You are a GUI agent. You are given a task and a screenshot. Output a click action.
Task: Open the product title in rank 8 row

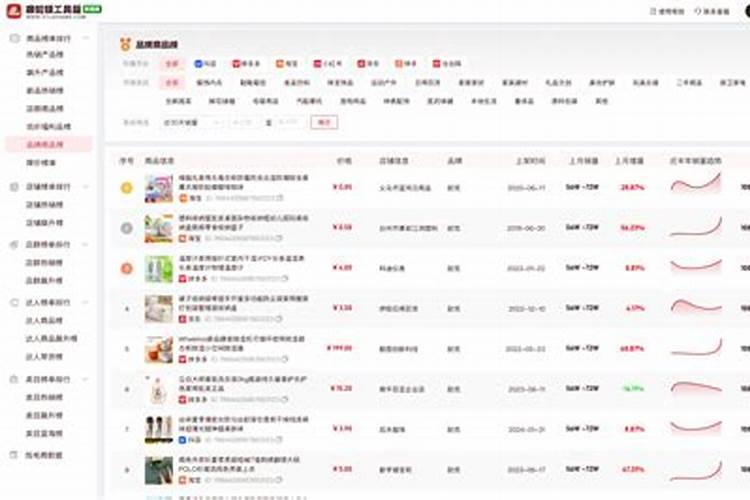tap(239, 465)
